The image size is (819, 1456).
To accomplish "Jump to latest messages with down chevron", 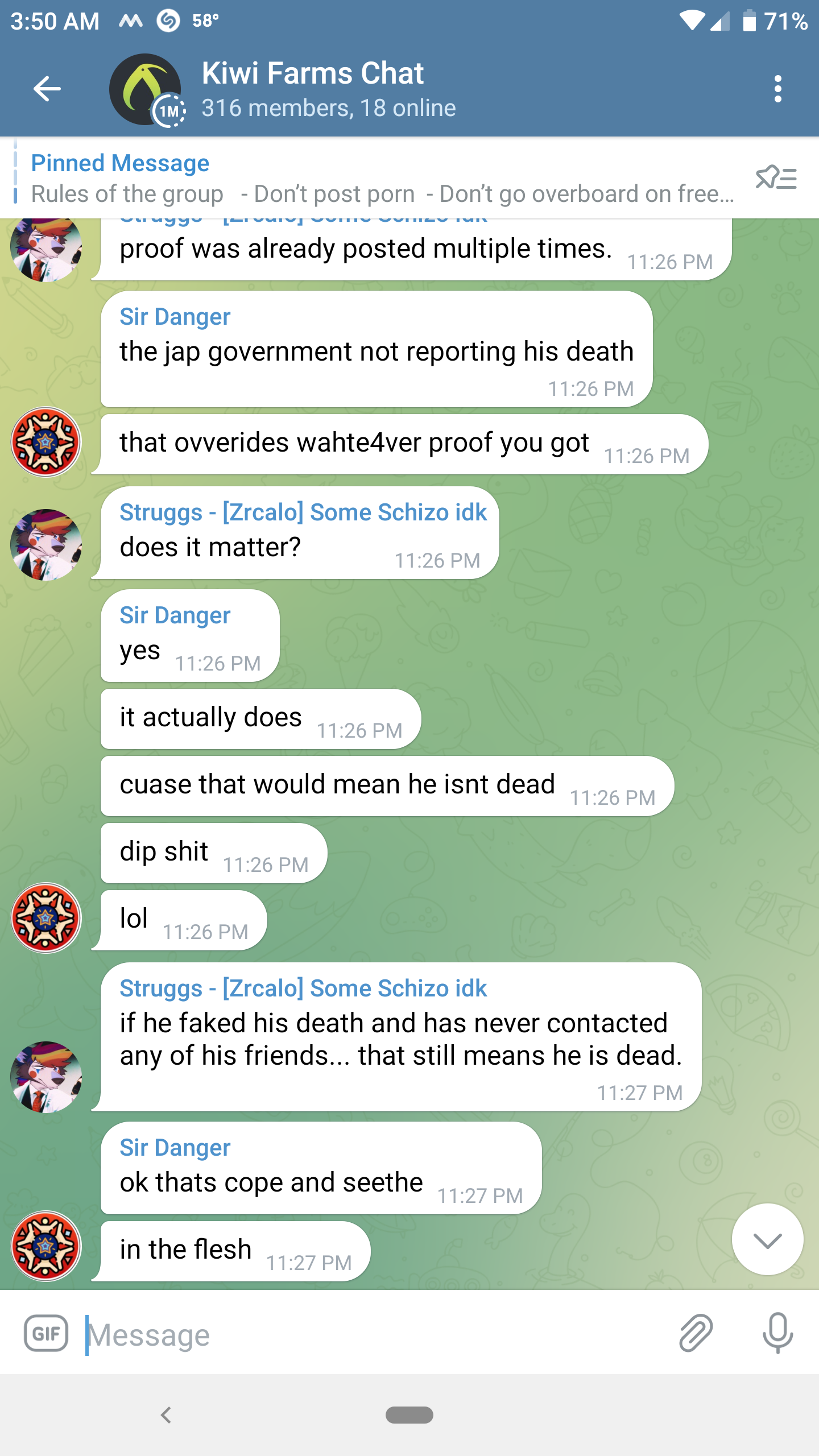I will click(x=767, y=1239).
